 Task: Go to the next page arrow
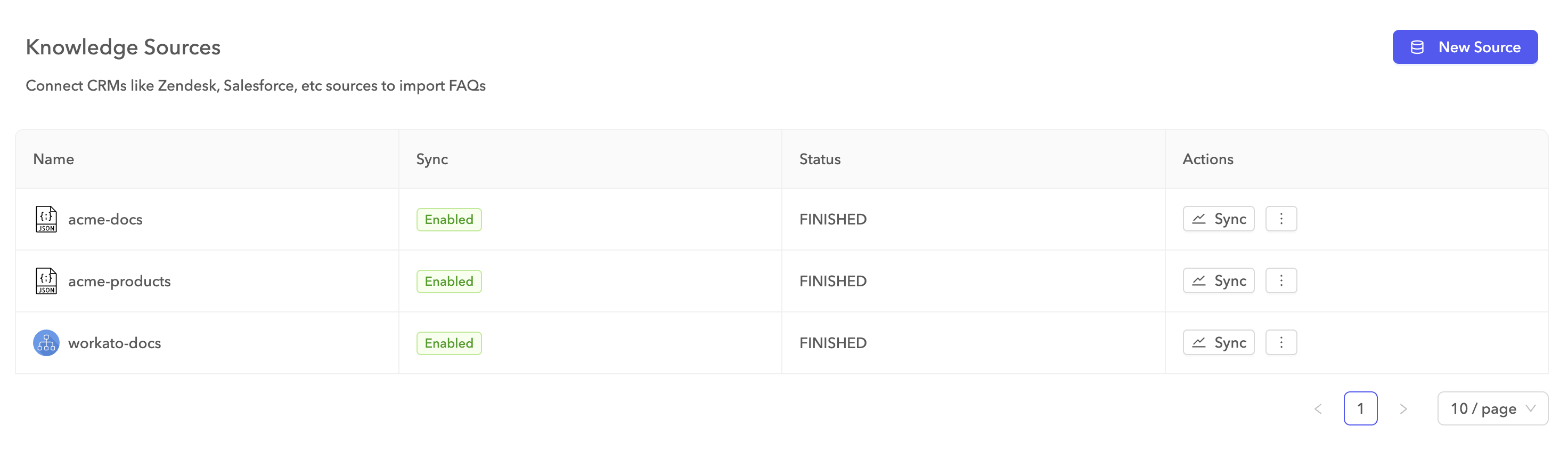pyautogui.click(x=1403, y=409)
